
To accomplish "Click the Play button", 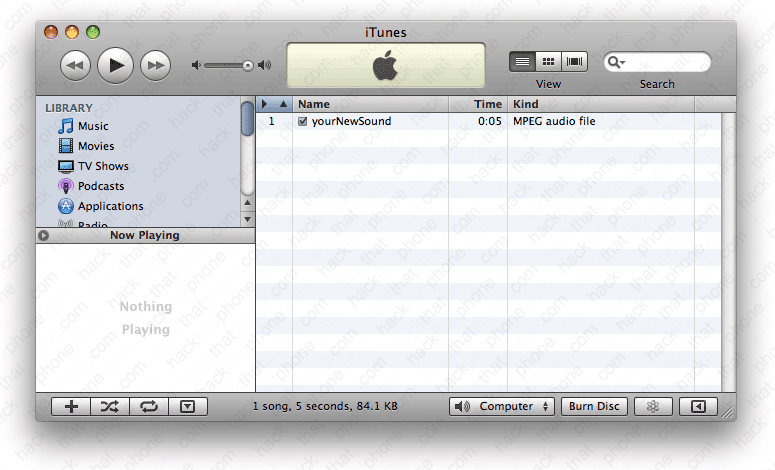I will pos(116,65).
